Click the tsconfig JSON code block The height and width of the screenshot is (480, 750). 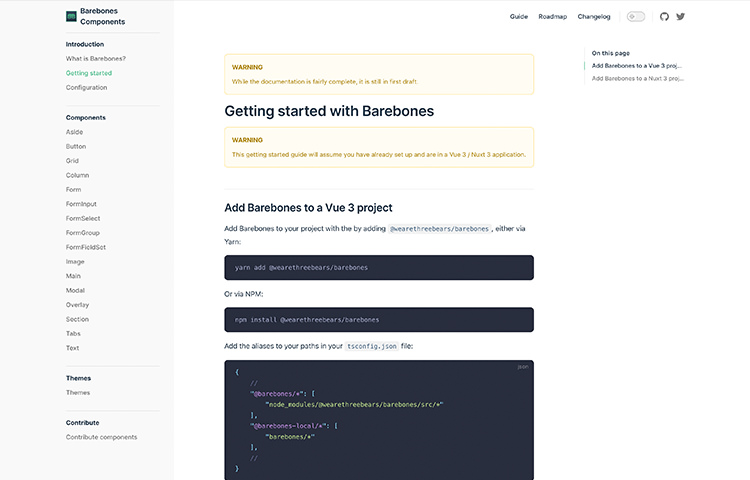click(379, 420)
